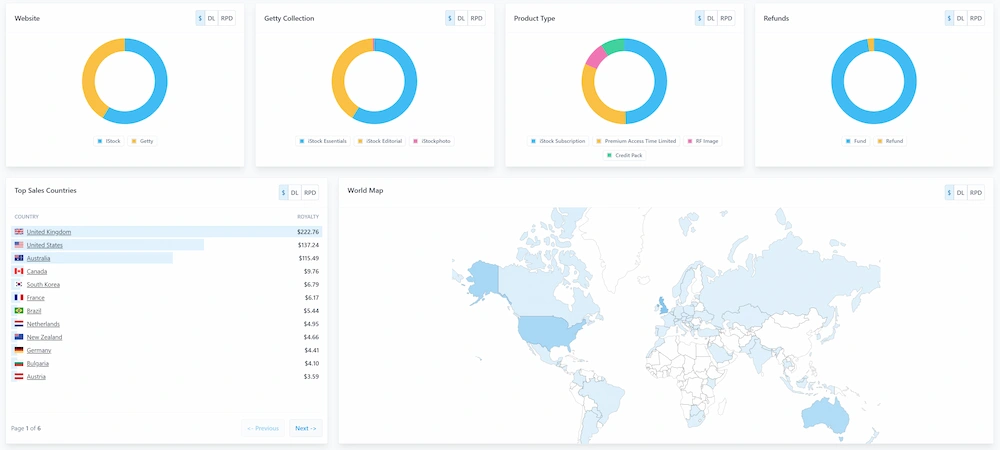Switch Website panel to DL view
1000x450 pixels.
(x=211, y=18)
